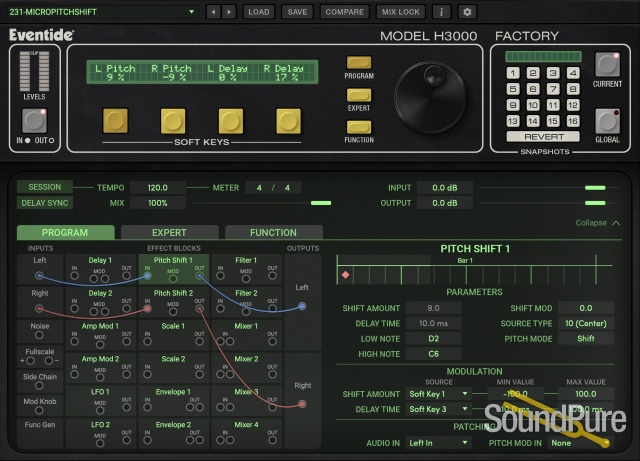
Task: Toggle the IN/OUT bypass button
Action: (35, 120)
